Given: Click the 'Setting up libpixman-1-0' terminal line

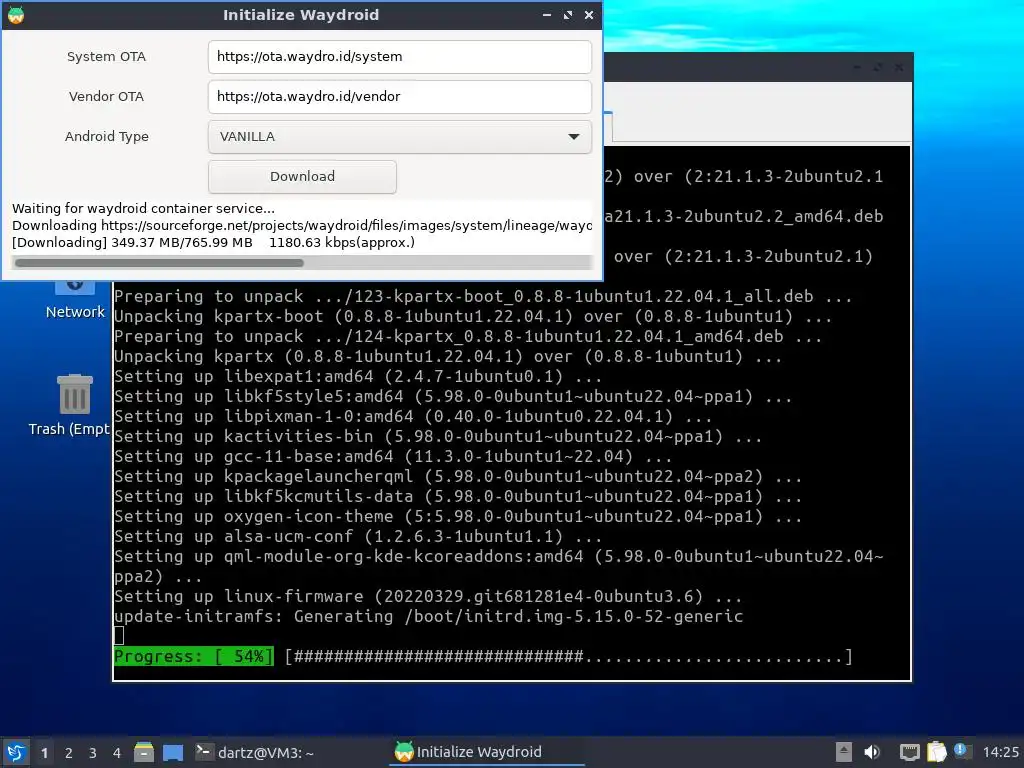Looking at the screenshot, I should click(x=413, y=417).
